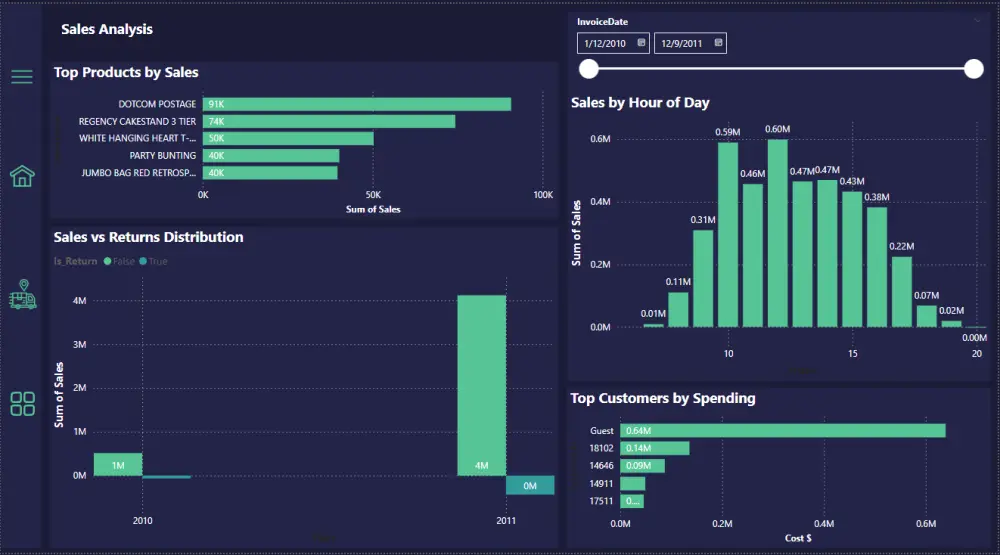The image size is (1000, 555).
Task: Click the Top Products by Sales heading
Action: click(126, 73)
